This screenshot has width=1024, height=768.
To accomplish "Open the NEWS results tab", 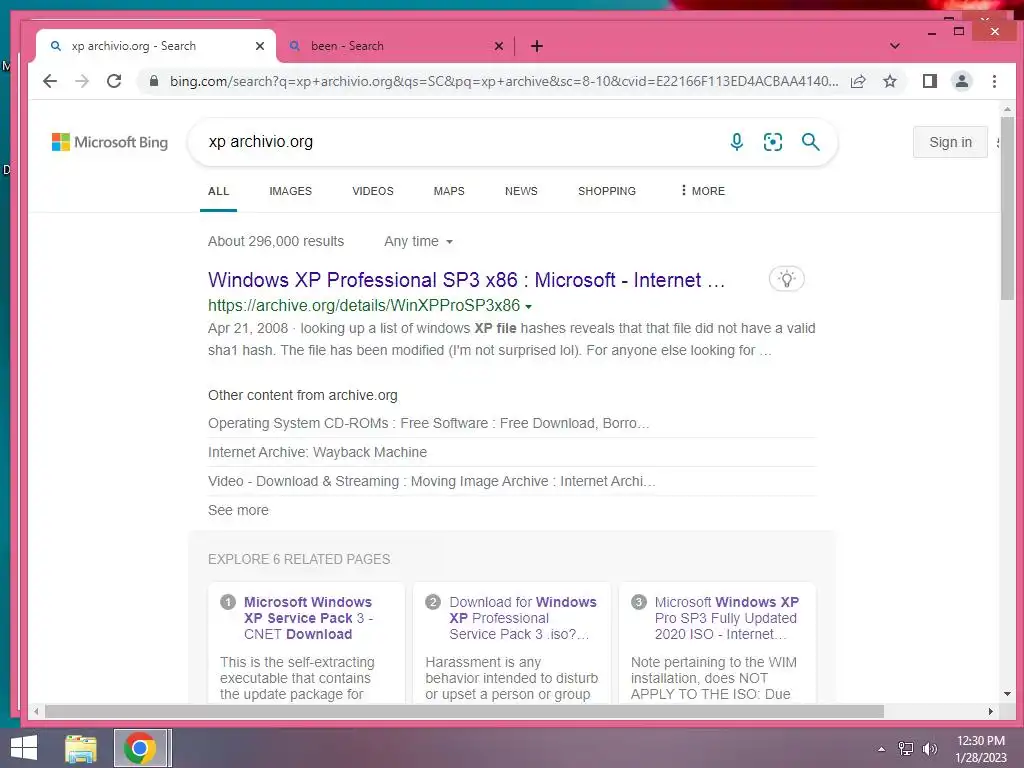I will [x=521, y=191].
